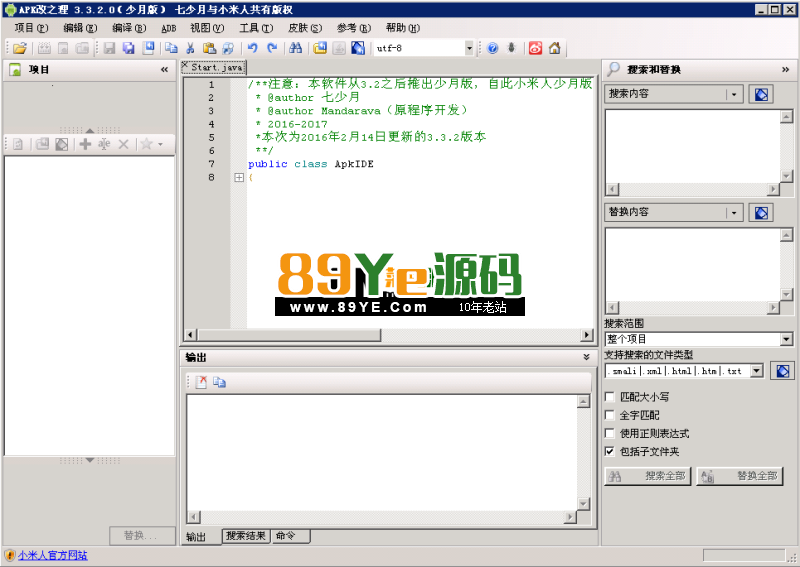Open the 编译 menu
The height and width of the screenshot is (567, 800).
pyautogui.click(x=128, y=28)
